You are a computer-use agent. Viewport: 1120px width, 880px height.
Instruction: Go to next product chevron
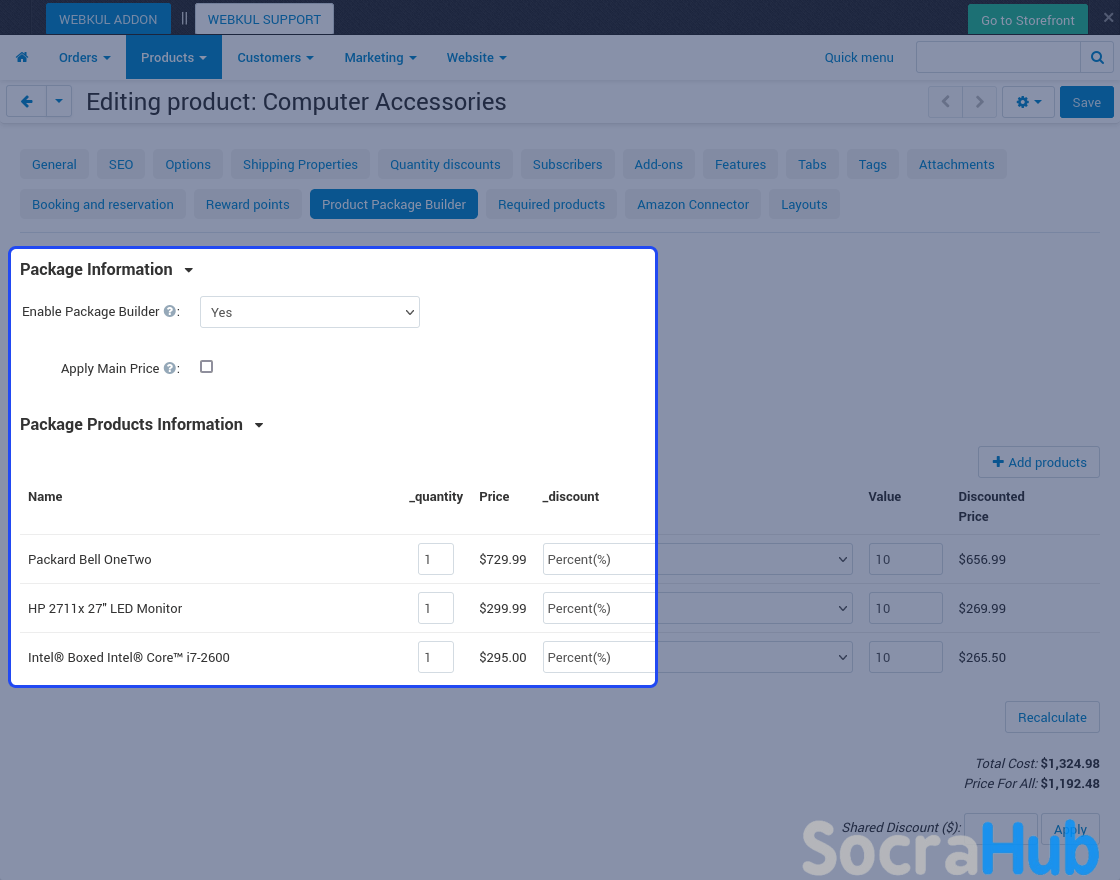point(980,102)
